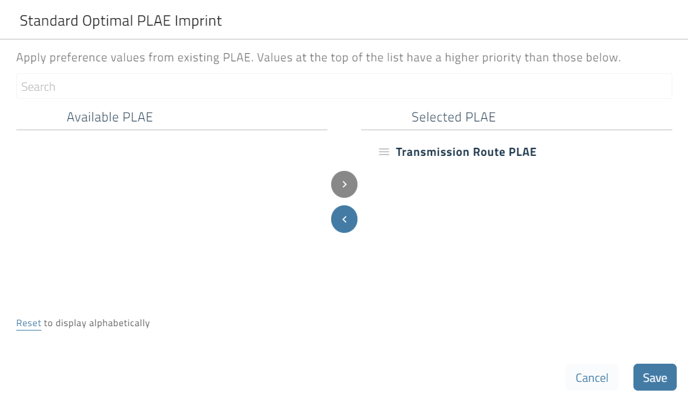Restore alphabetical order via Reset
Viewport: 688px width, 395px height.
[29, 323]
